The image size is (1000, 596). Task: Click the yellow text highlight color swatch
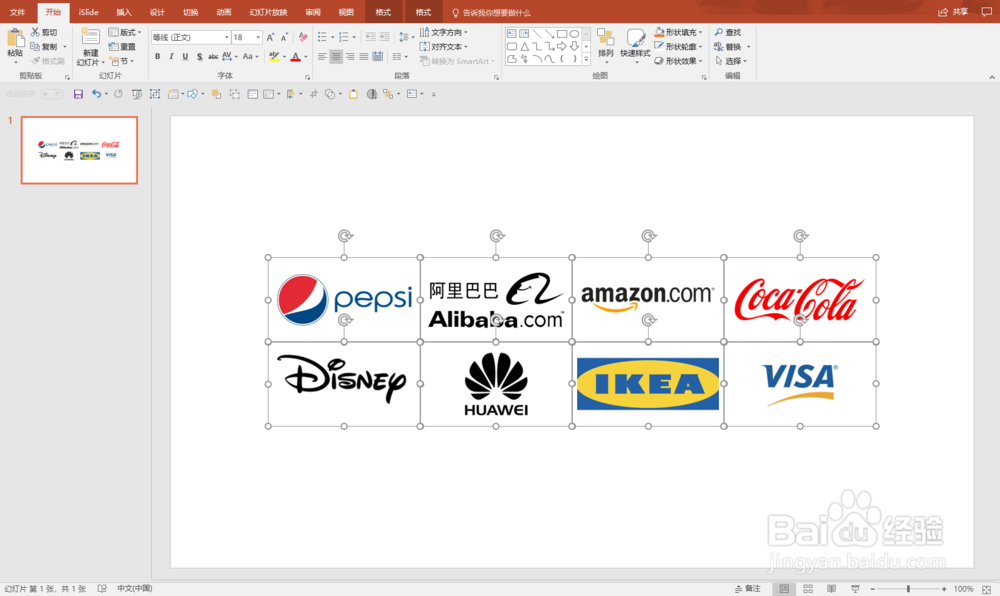[x=274, y=57]
